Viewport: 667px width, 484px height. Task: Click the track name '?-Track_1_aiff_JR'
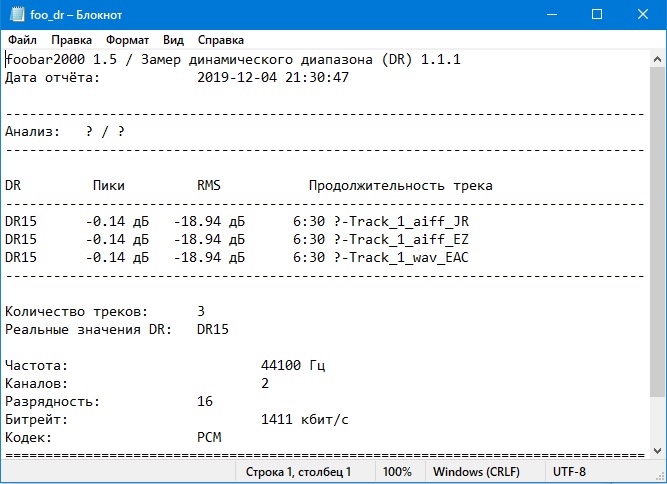(401, 222)
